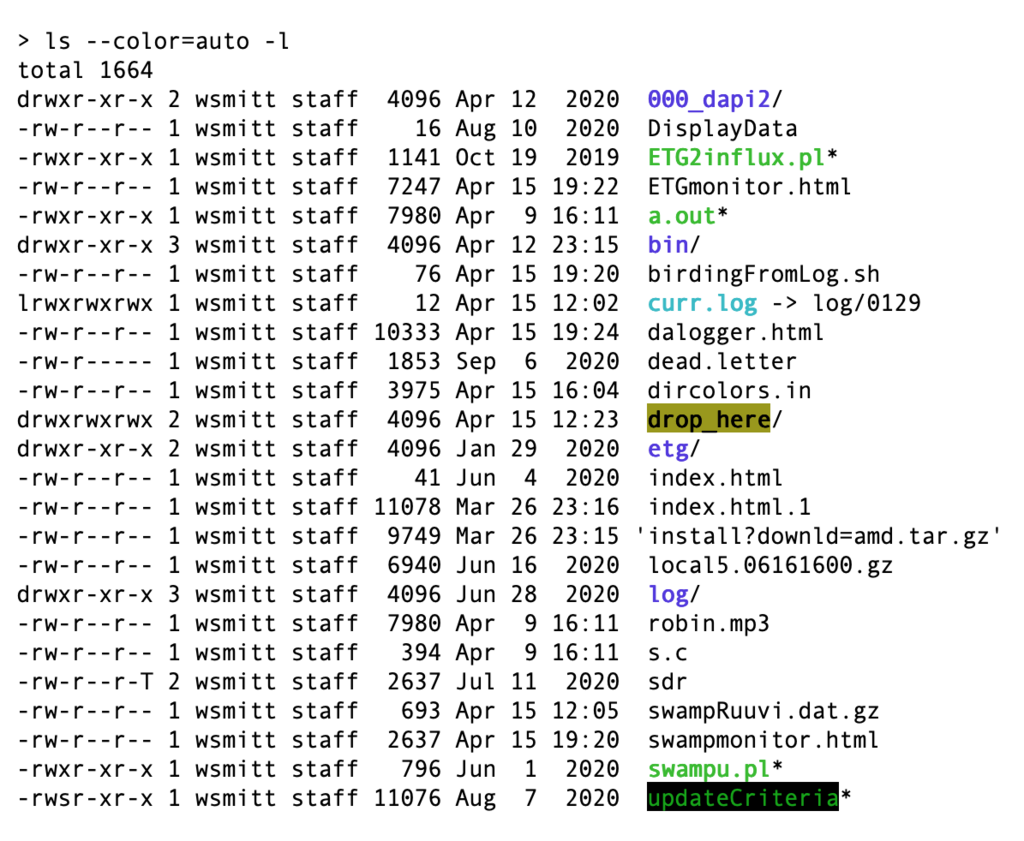
Task: Click the green swampu.pl script
Action: (709, 769)
